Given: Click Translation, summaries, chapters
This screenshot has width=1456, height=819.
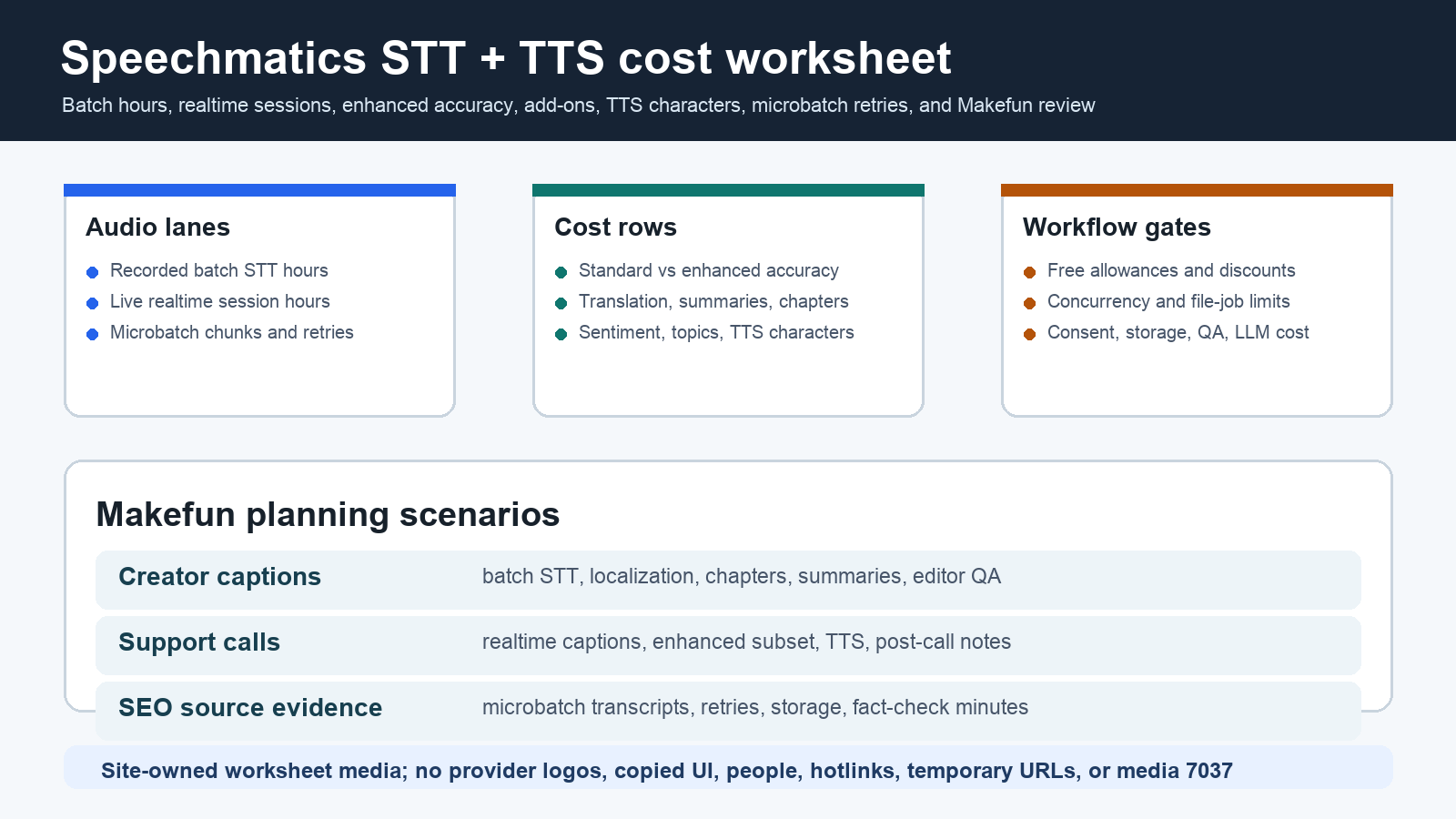Looking at the screenshot, I should point(713,301).
